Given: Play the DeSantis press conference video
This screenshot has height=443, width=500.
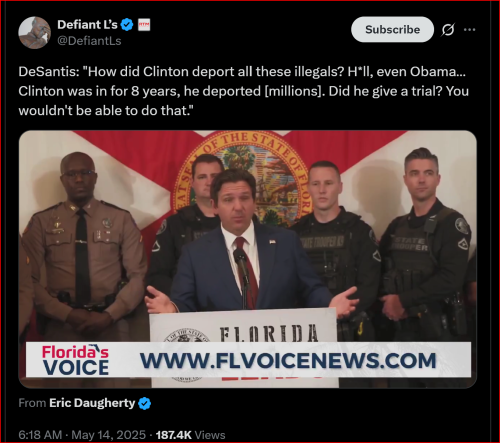Looking at the screenshot, I should pos(248,259).
